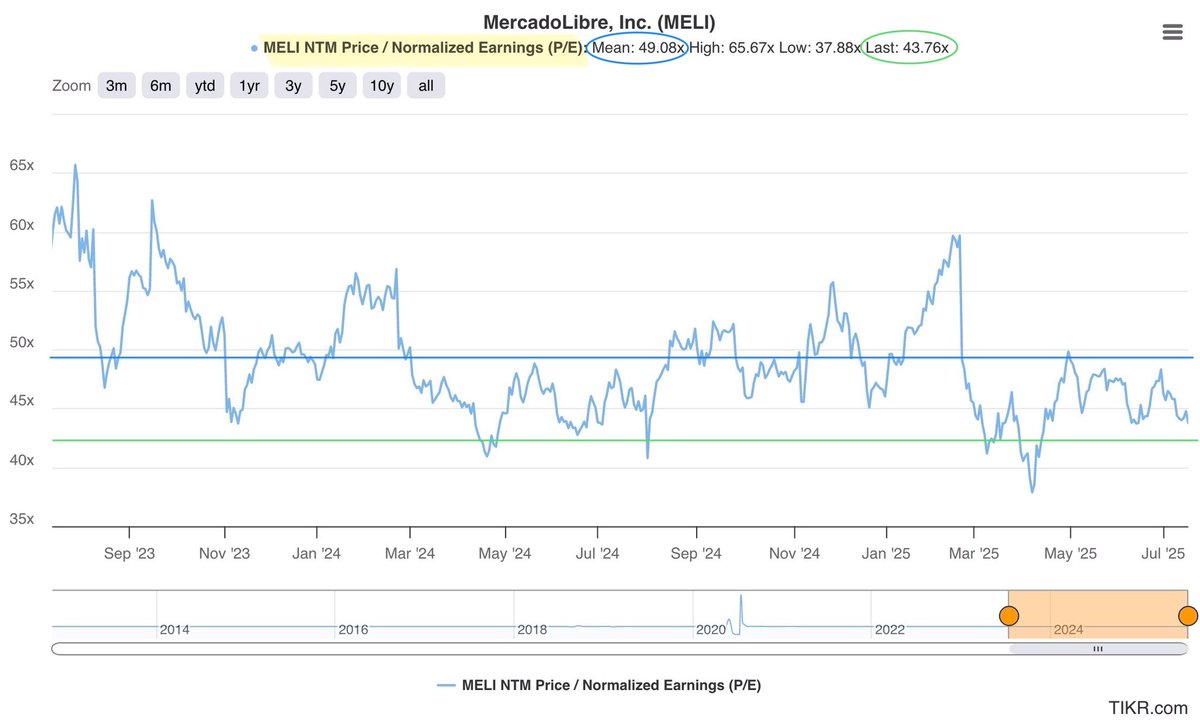1200x727 pixels.
Task: Click the TIKR.com credit text
Action: [1148, 707]
